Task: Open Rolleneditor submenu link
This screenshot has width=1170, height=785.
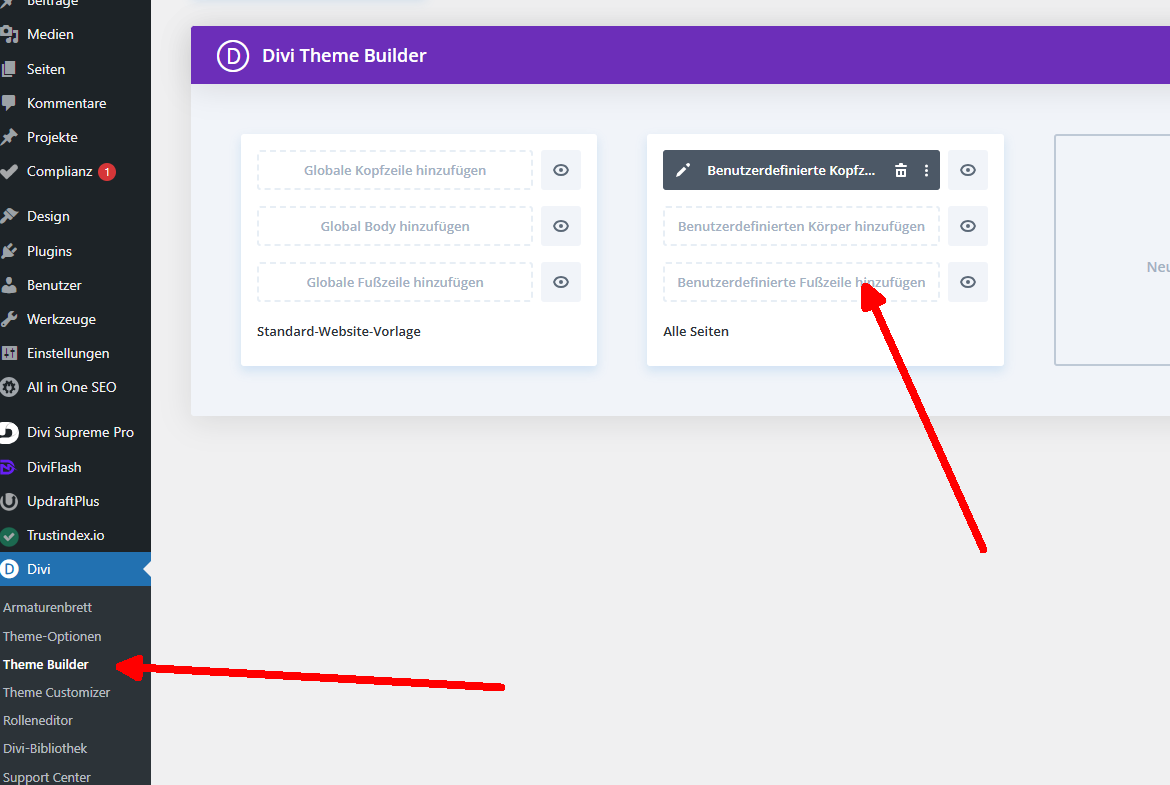Action: 38,721
